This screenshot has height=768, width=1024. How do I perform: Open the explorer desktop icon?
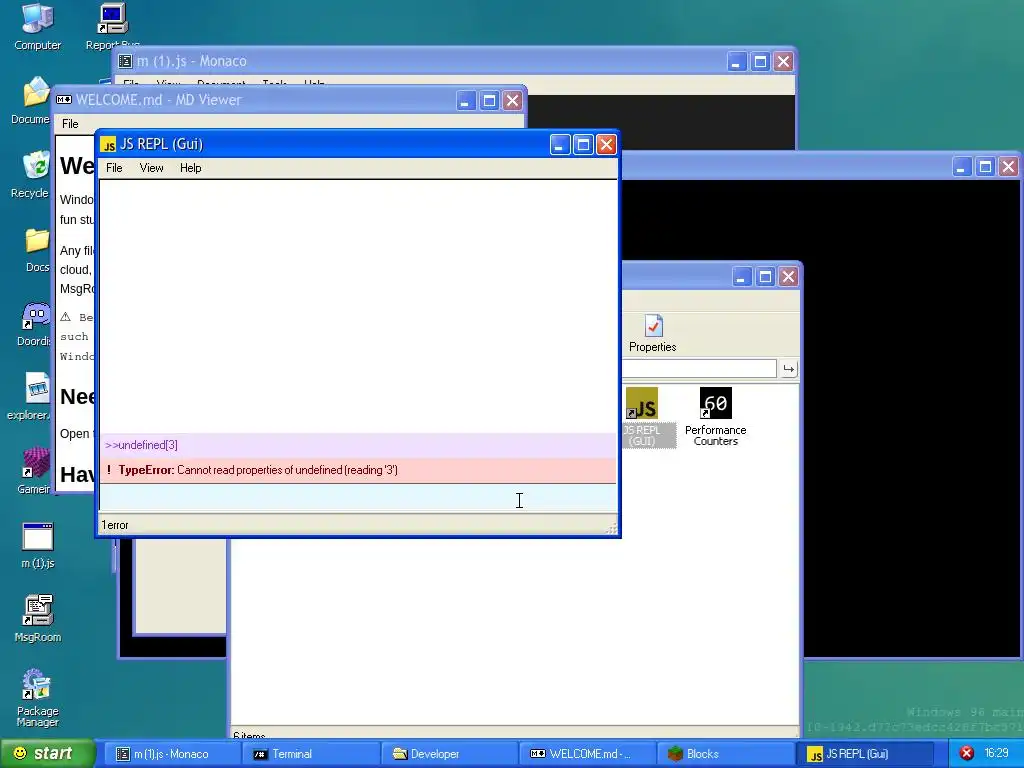click(x=30, y=398)
